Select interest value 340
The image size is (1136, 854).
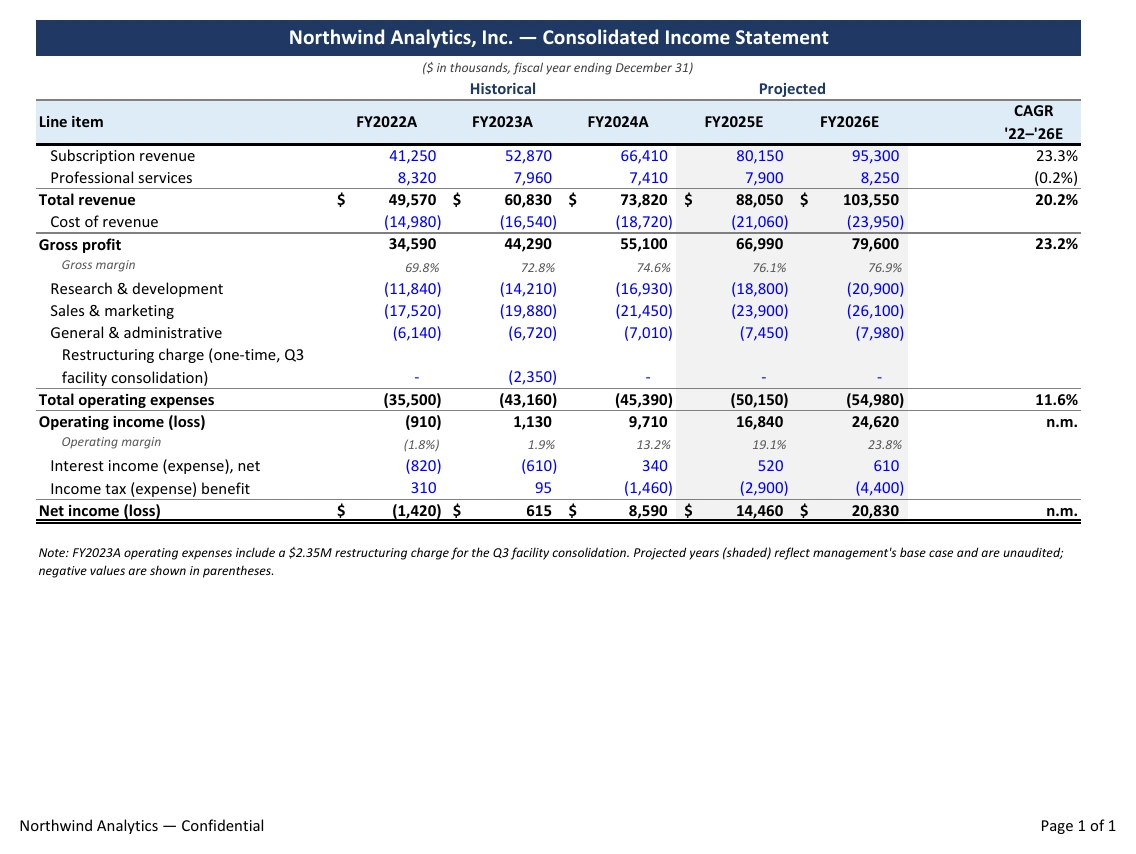pyautogui.click(x=654, y=466)
